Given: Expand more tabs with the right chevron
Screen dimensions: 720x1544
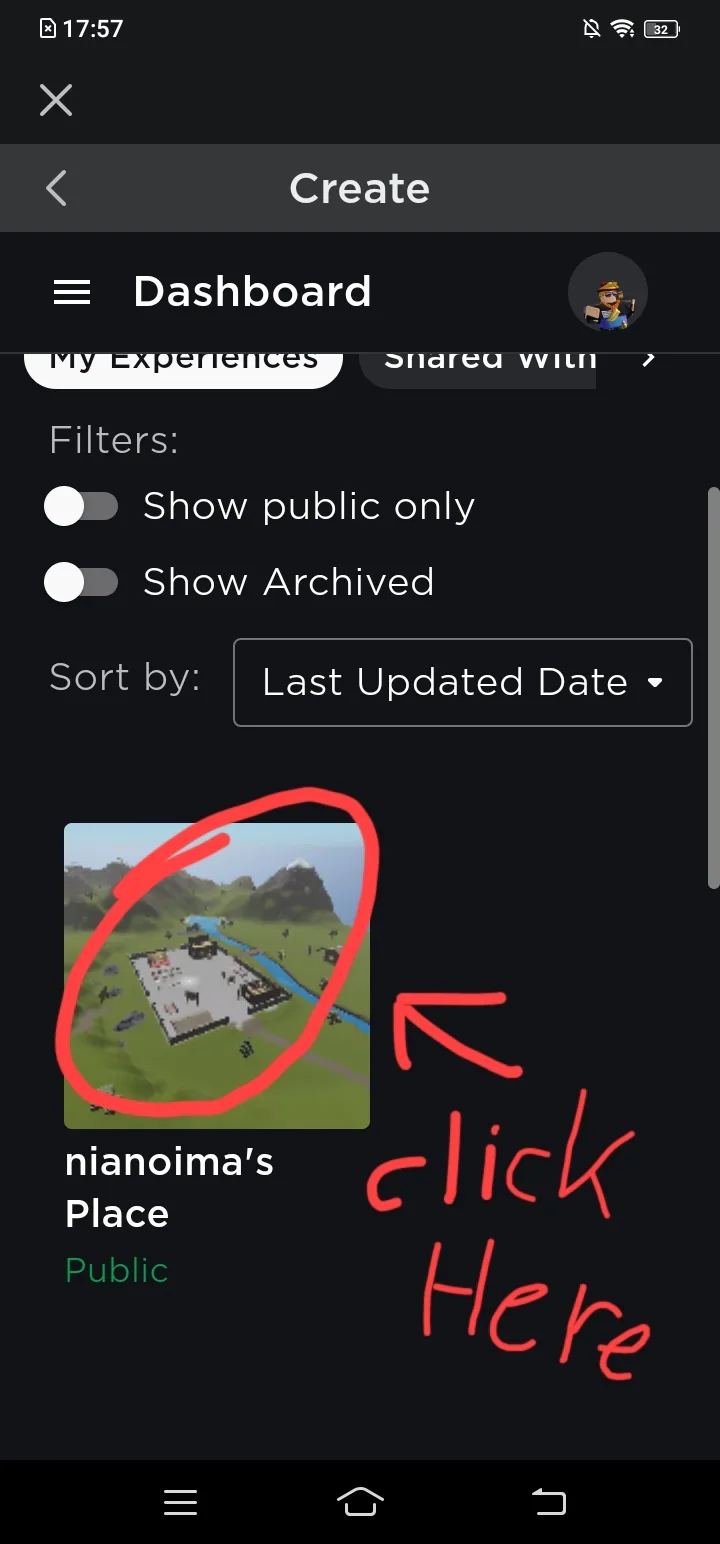Looking at the screenshot, I should click(x=649, y=359).
